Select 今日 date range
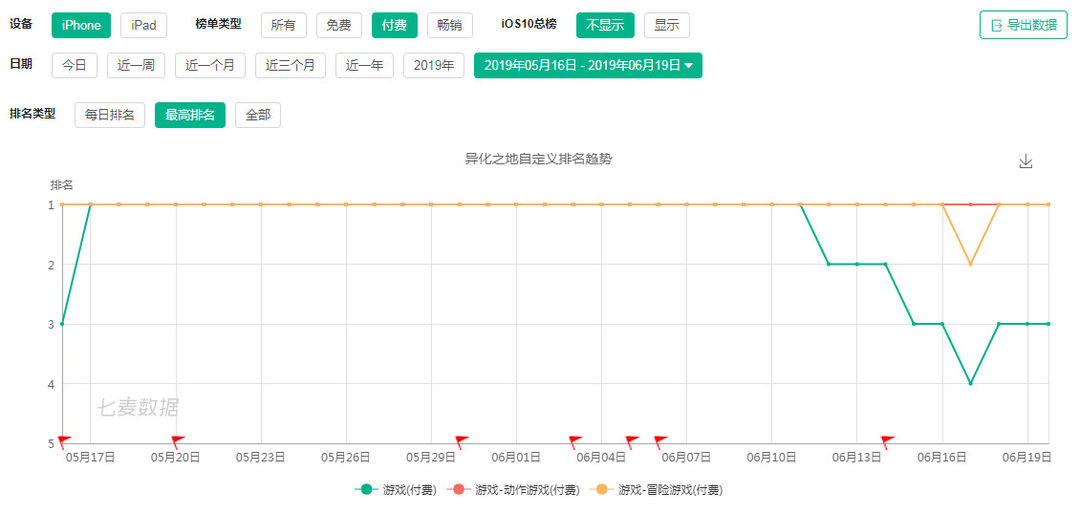 (x=74, y=65)
